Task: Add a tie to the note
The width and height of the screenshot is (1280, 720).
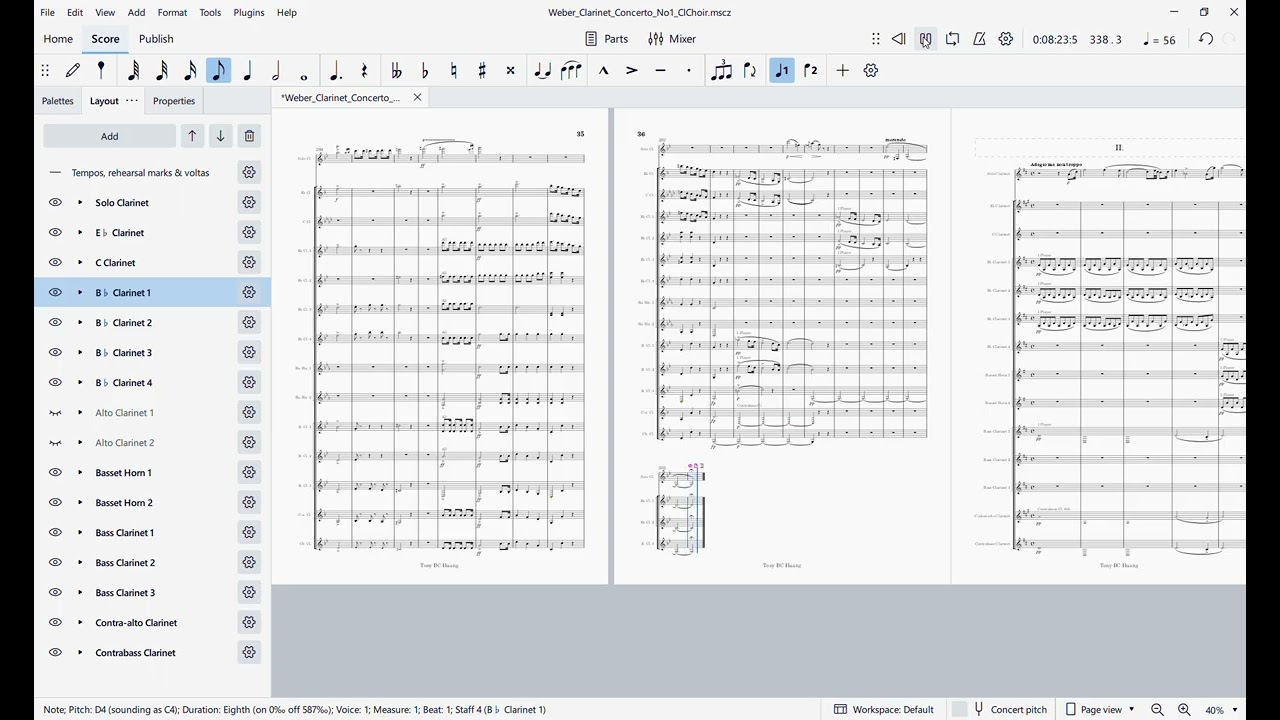Action: click(543, 70)
